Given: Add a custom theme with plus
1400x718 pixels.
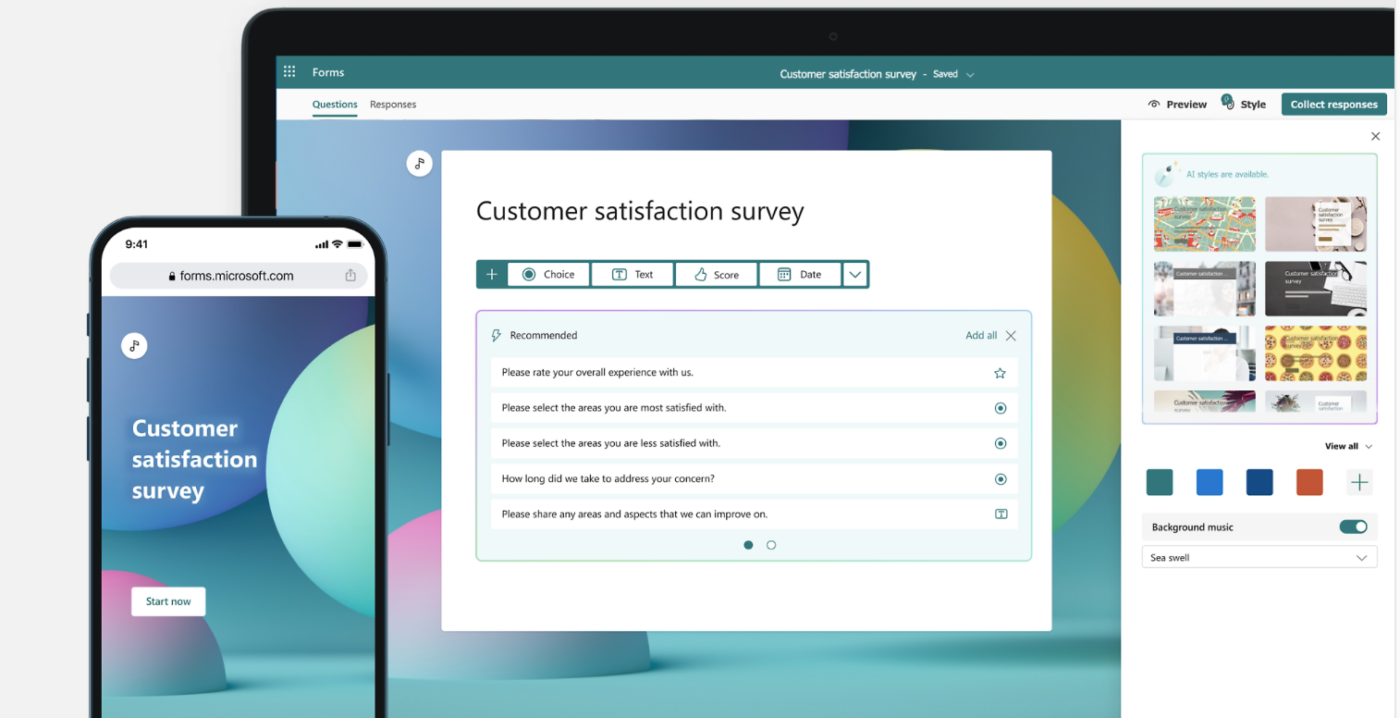Looking at the screenshot, I should click(x=1359, y=482).
